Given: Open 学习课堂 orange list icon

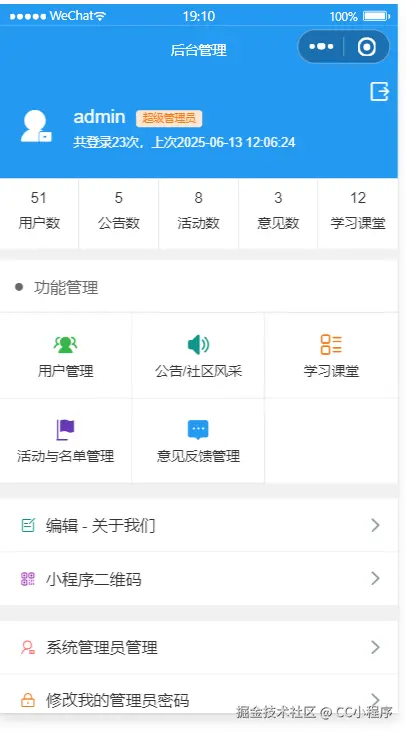Looking at the screenshot, I should [x=331, y=345].
